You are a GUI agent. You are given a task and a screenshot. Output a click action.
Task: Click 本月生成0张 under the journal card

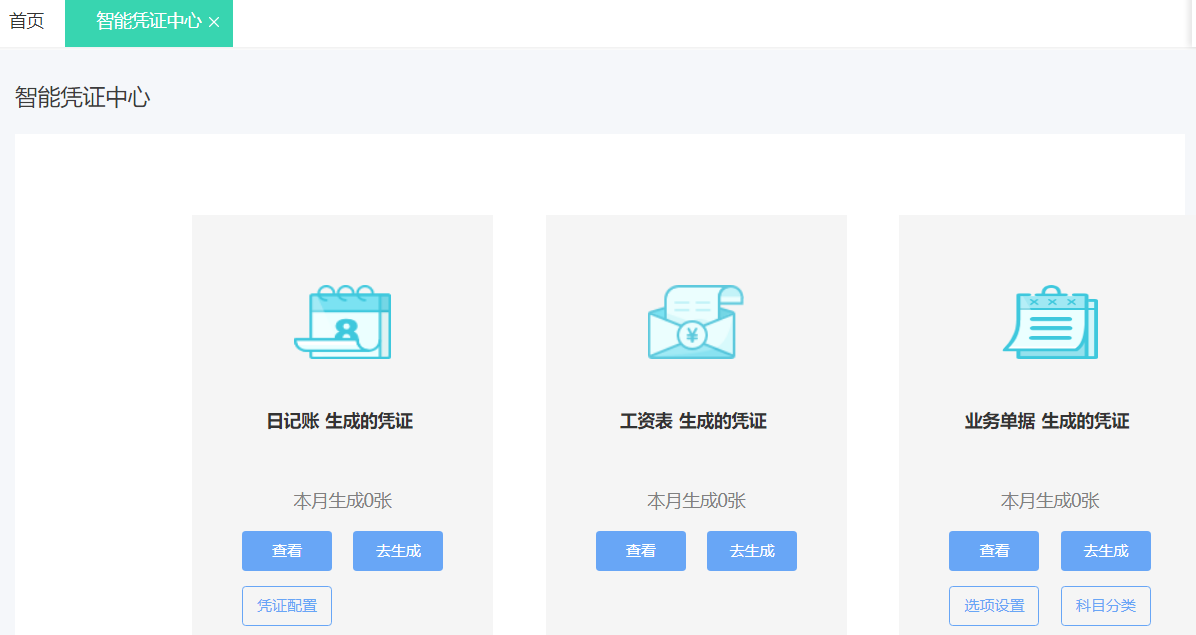(342, 500)
